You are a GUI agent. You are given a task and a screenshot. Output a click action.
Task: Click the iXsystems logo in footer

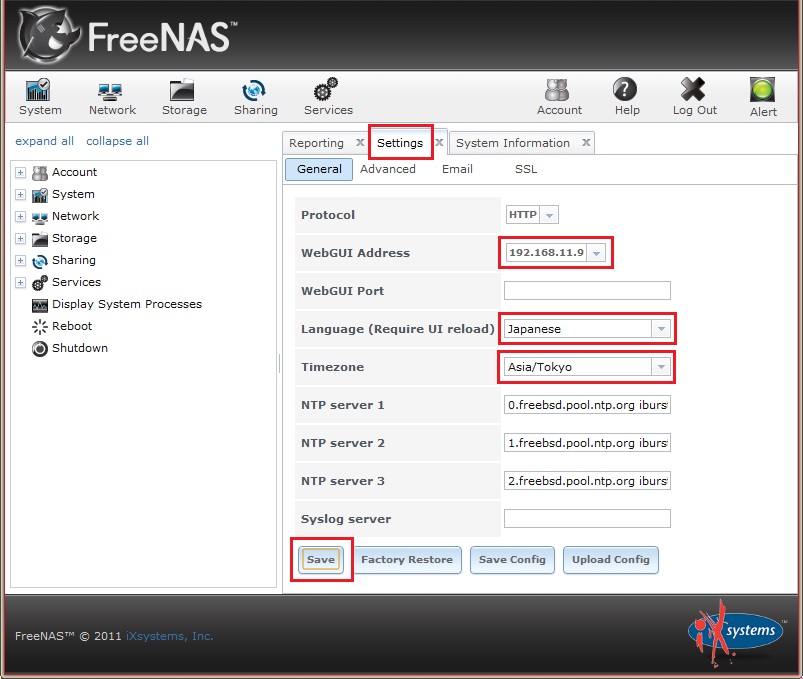pos(734,632)
